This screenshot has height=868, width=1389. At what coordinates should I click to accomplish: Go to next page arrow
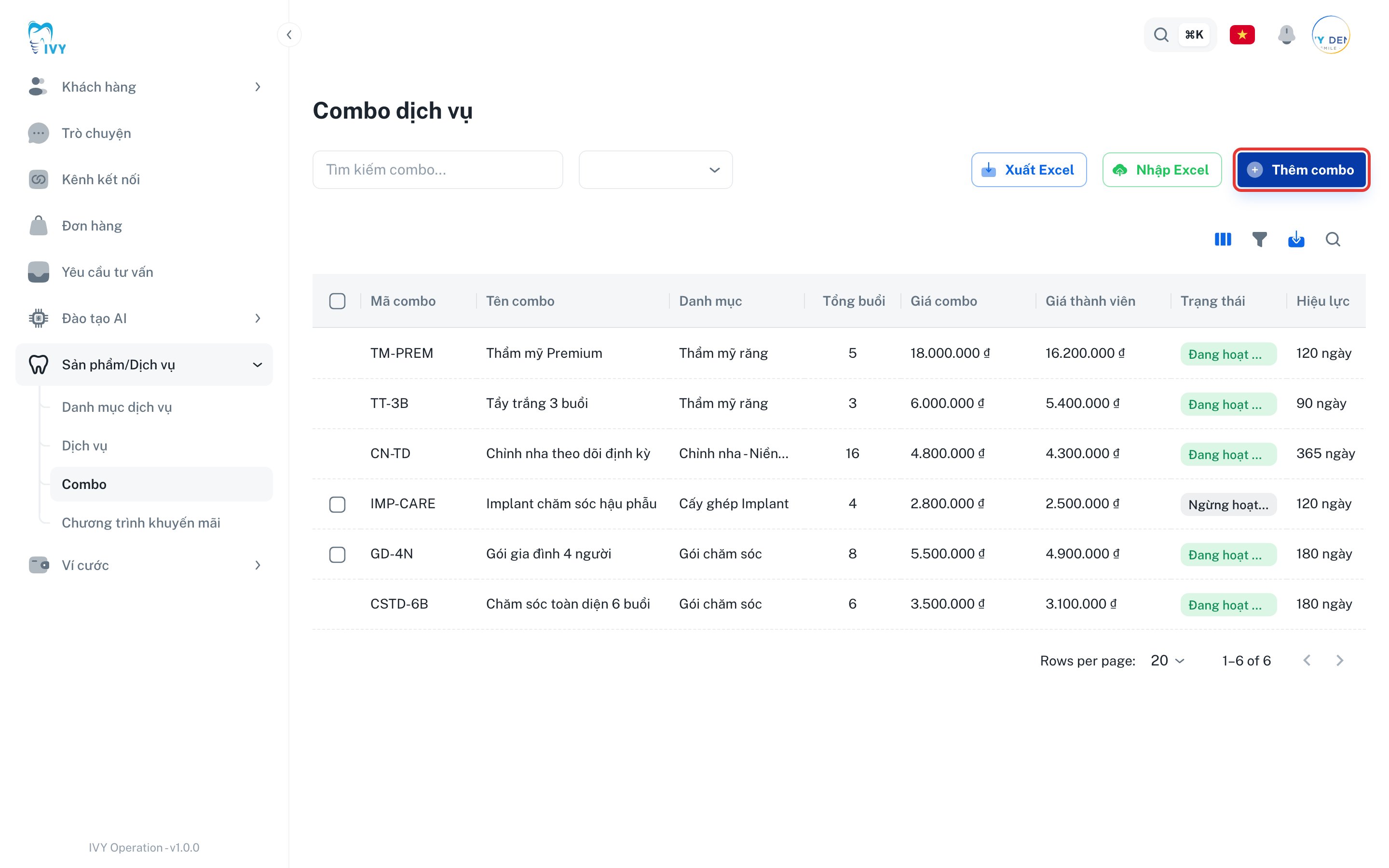1340,660
